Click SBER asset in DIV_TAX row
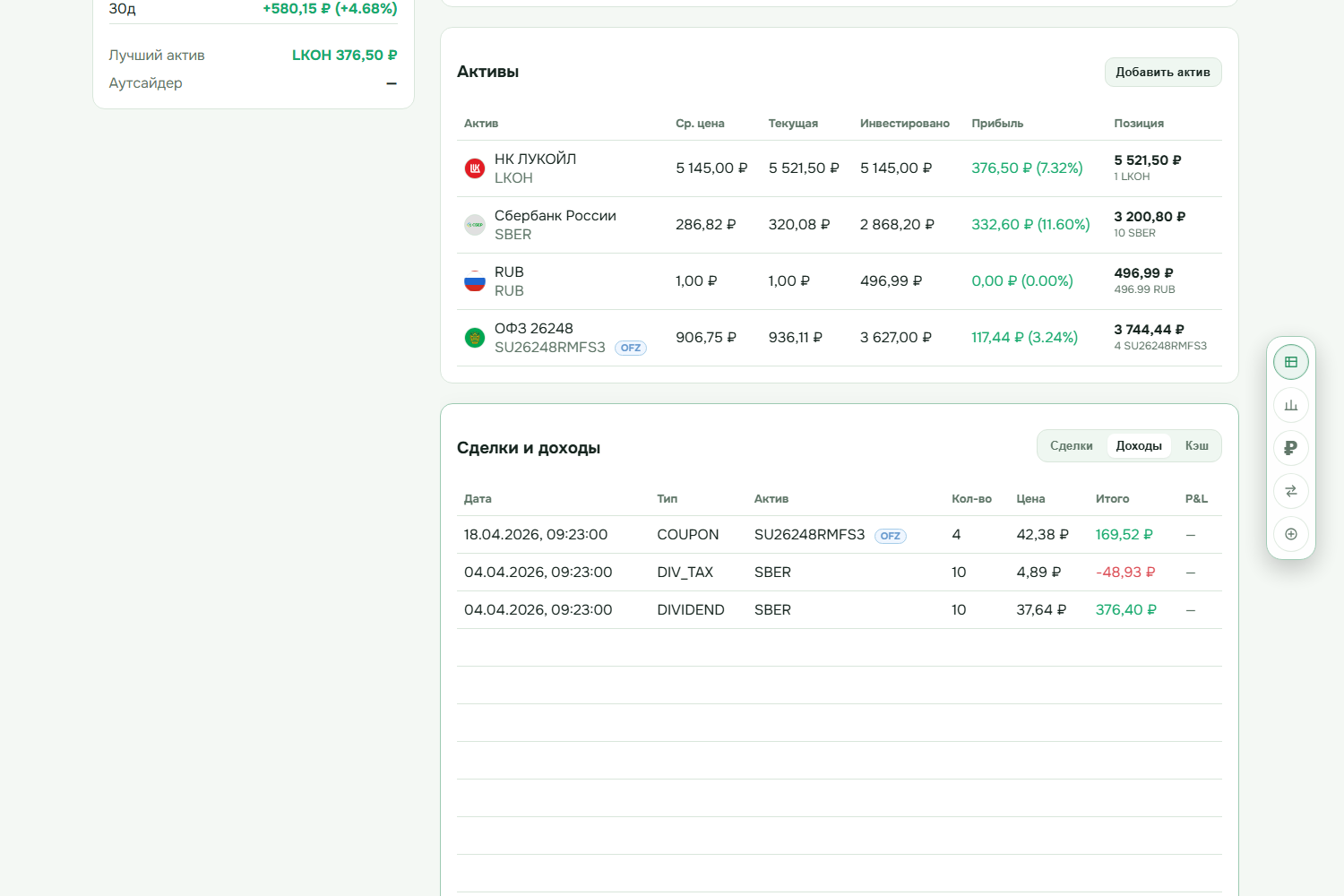Screen dimensions: 1344x896 pyautogui.click(x=772, y=572)
